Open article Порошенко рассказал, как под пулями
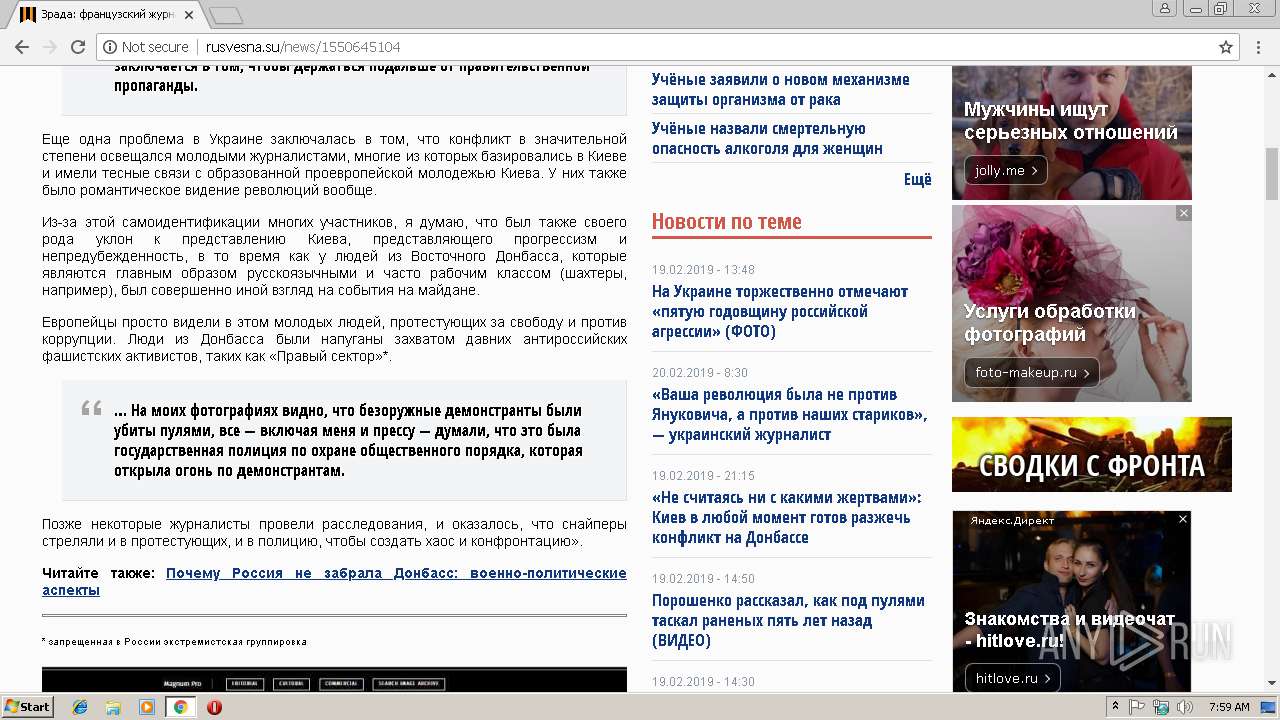This screenshot has width=1280, height=720. 788,620
